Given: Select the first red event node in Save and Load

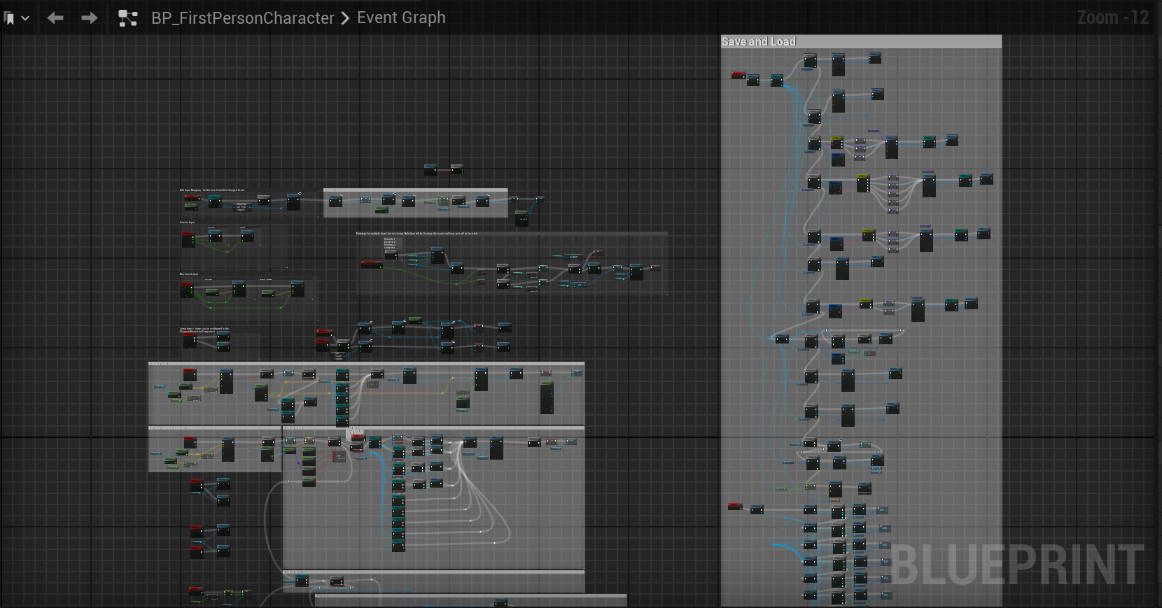Looking at the screenshot, I should (x=738, y=75).
